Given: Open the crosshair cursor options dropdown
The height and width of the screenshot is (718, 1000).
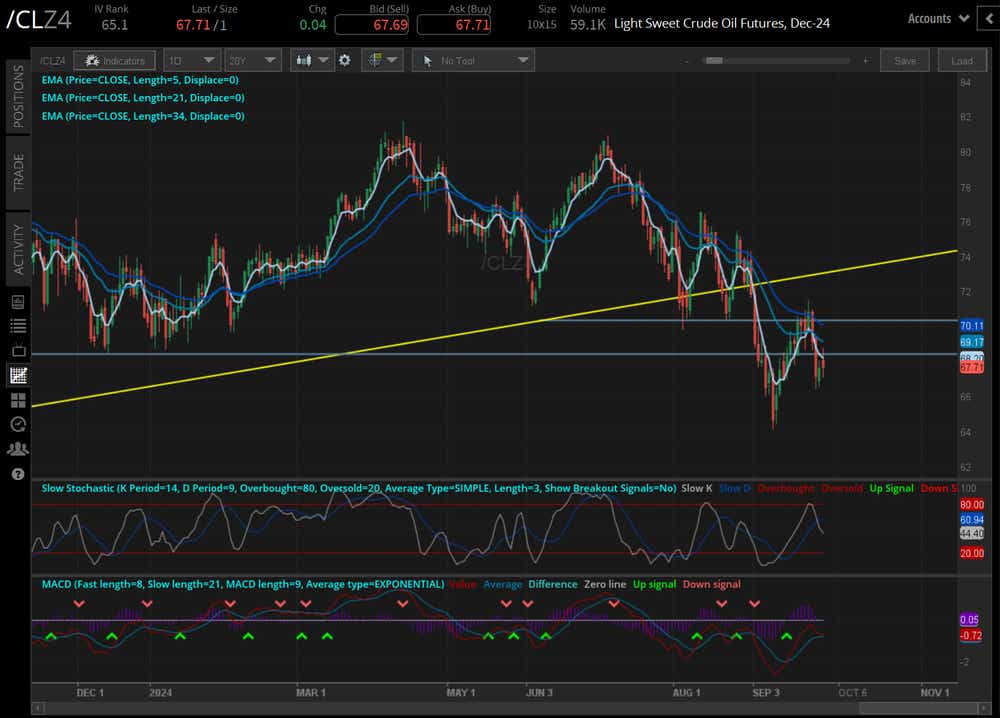Looking at the screenshot, I should (392, 61).
